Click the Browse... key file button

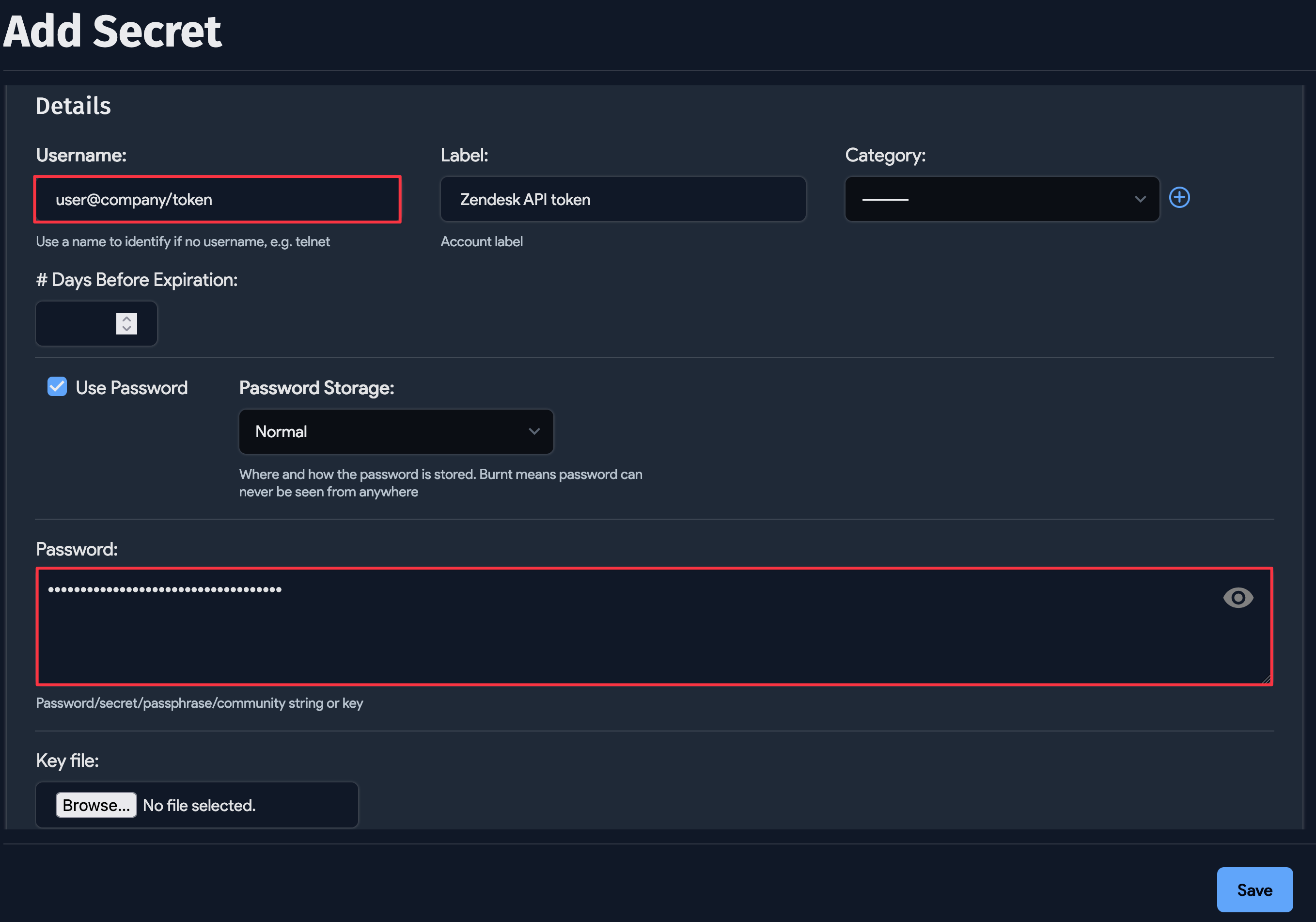click(96, 805)
